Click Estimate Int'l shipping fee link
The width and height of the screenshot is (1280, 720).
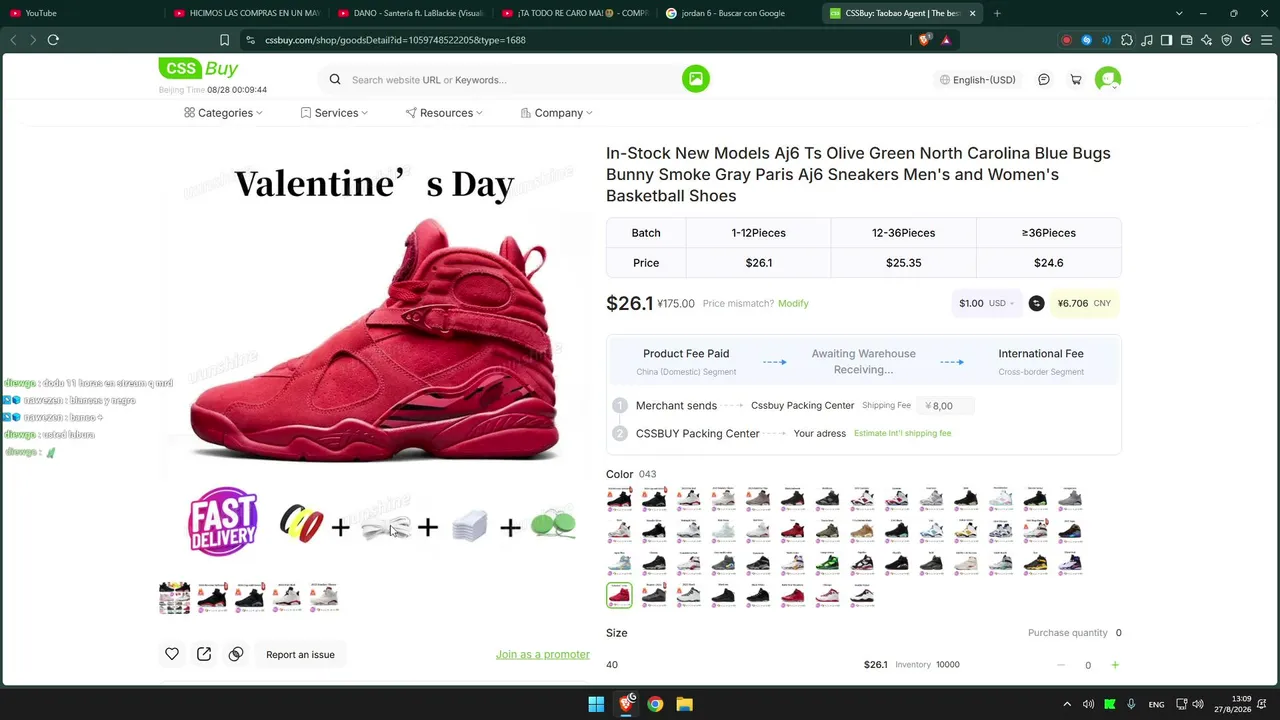[902, 433]
